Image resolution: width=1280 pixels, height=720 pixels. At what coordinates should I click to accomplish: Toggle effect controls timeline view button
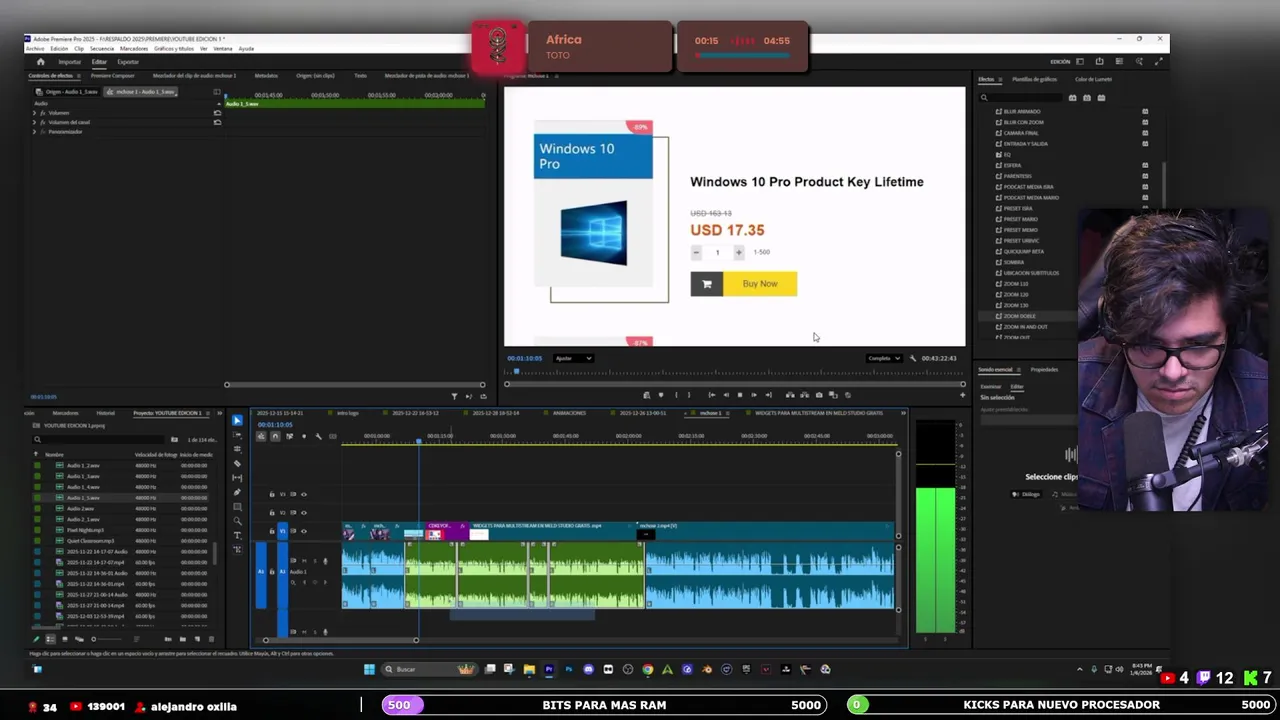coord(217,92)
